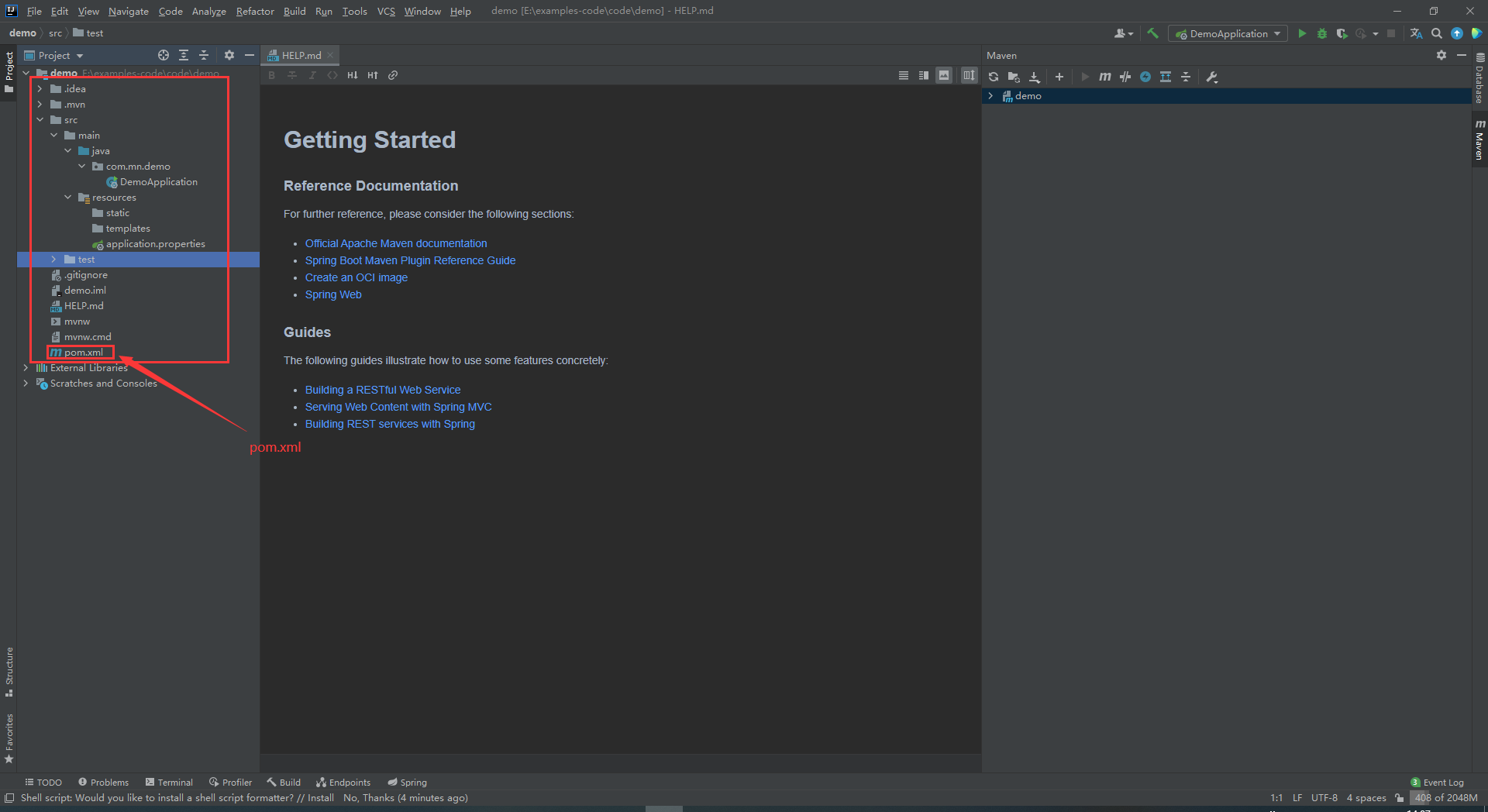Image resolution: width=1488 pixels, height=812 pixels.
Task: Expand demo node in Maven tree
Action: coord(990,96)
